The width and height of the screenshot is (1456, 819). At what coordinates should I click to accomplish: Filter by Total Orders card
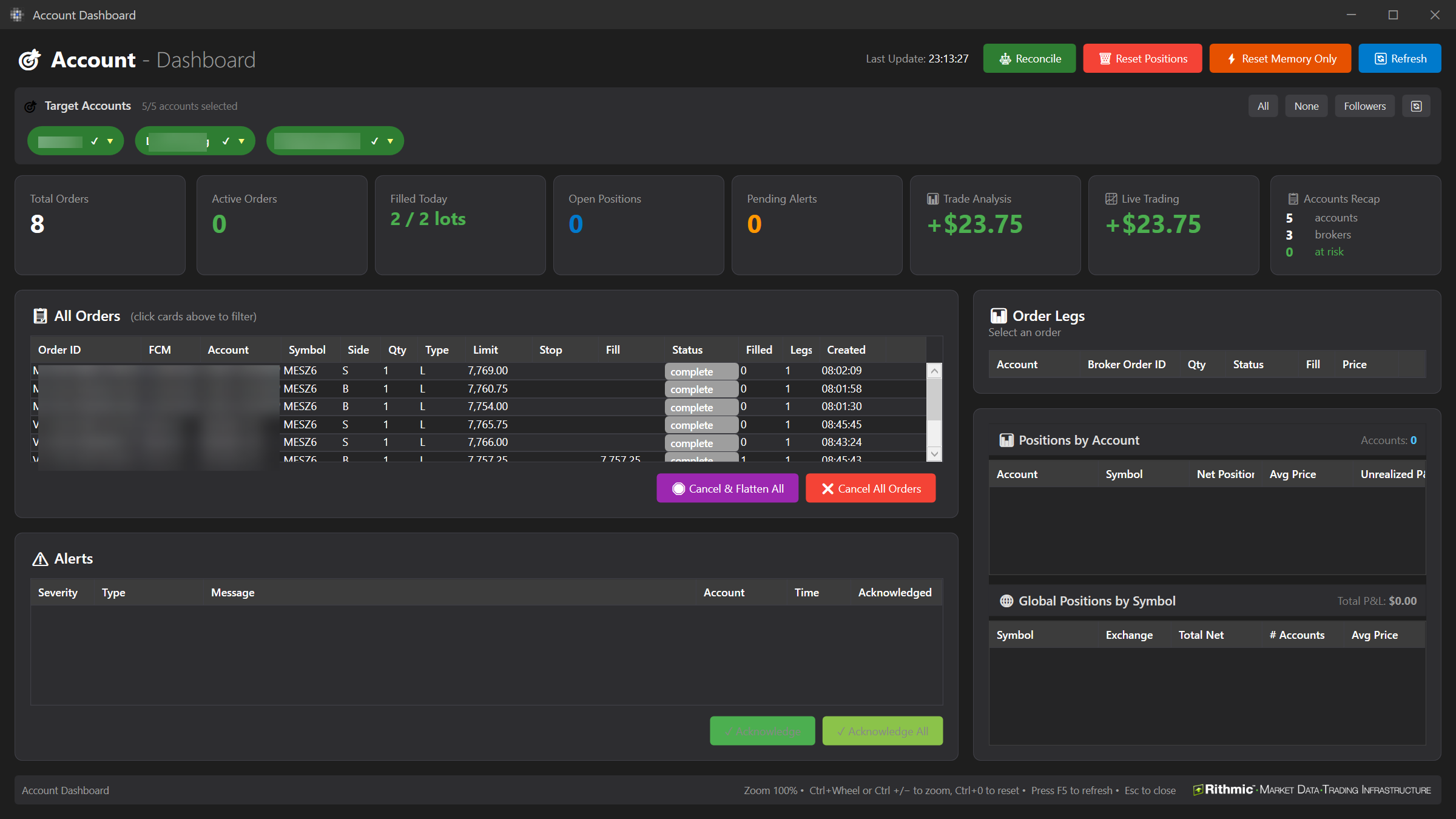100,225
